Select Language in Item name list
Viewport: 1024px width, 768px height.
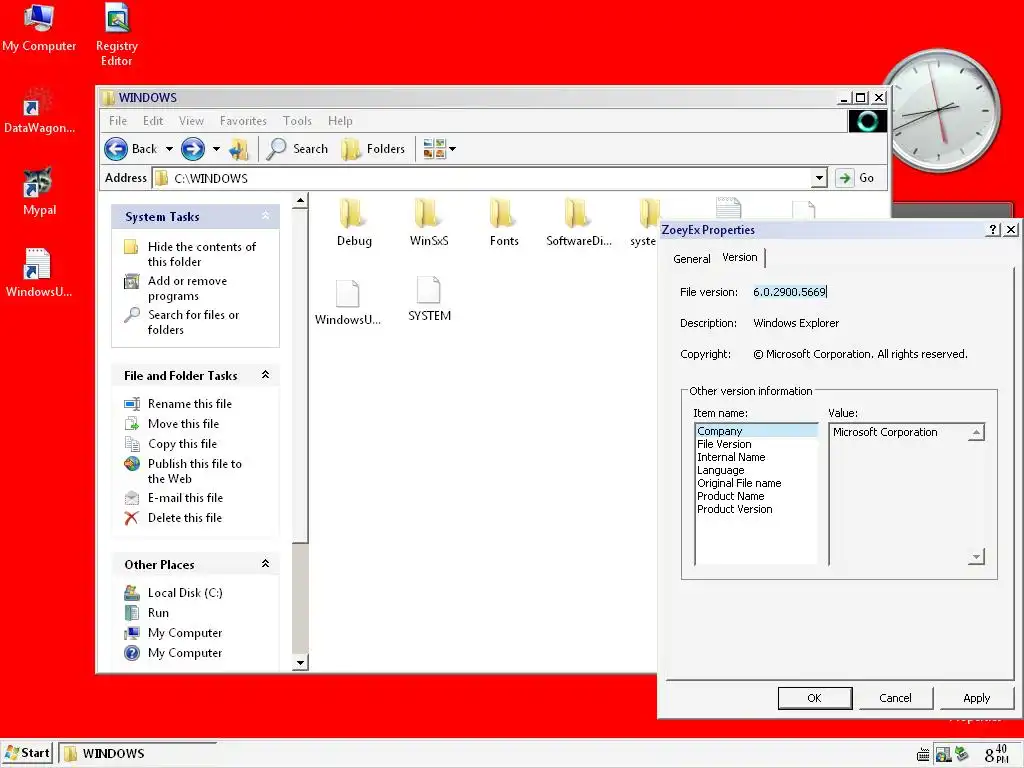pyautogui.click(x=756, y=470)
